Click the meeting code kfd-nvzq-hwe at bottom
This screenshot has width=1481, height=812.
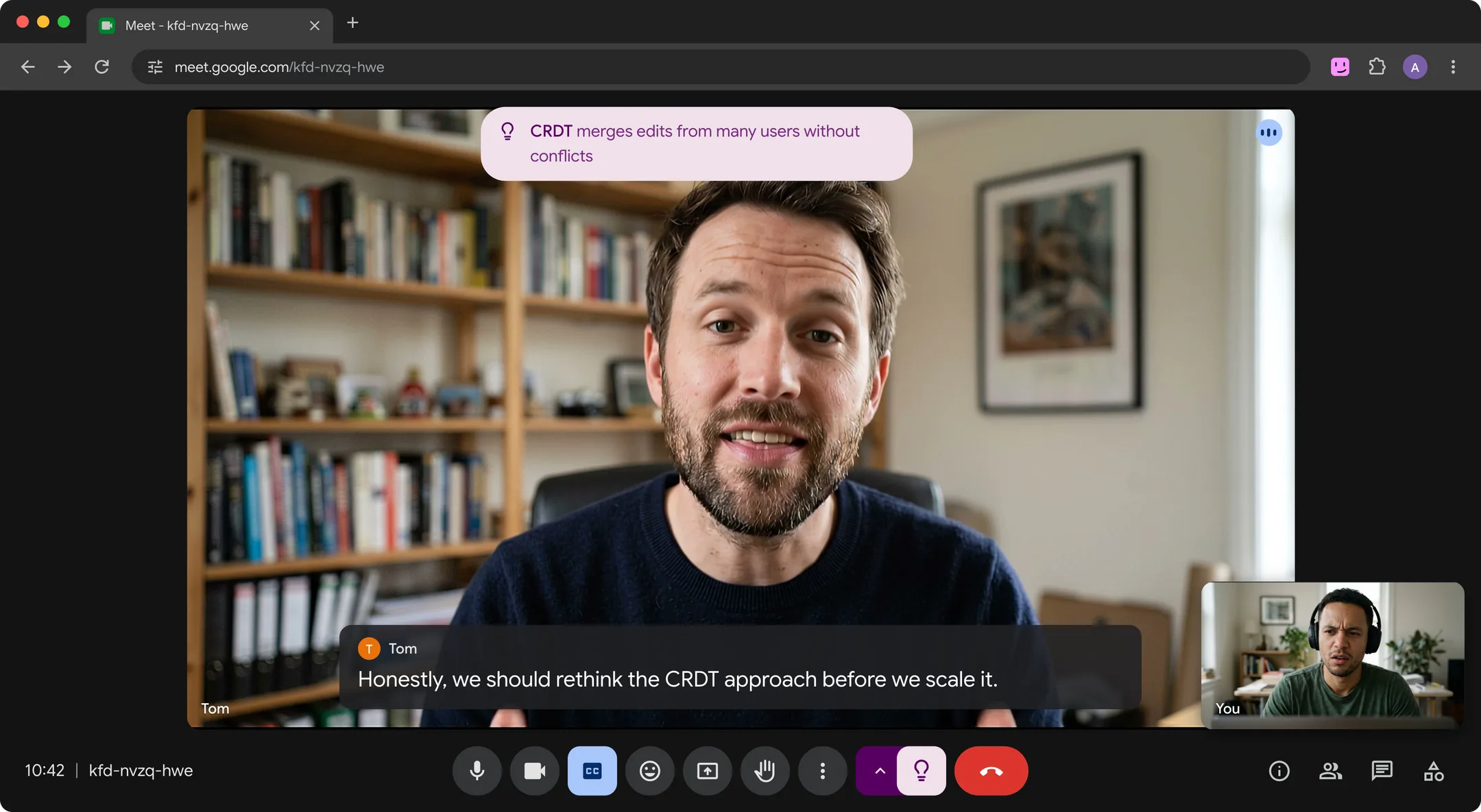coord(141,770)
